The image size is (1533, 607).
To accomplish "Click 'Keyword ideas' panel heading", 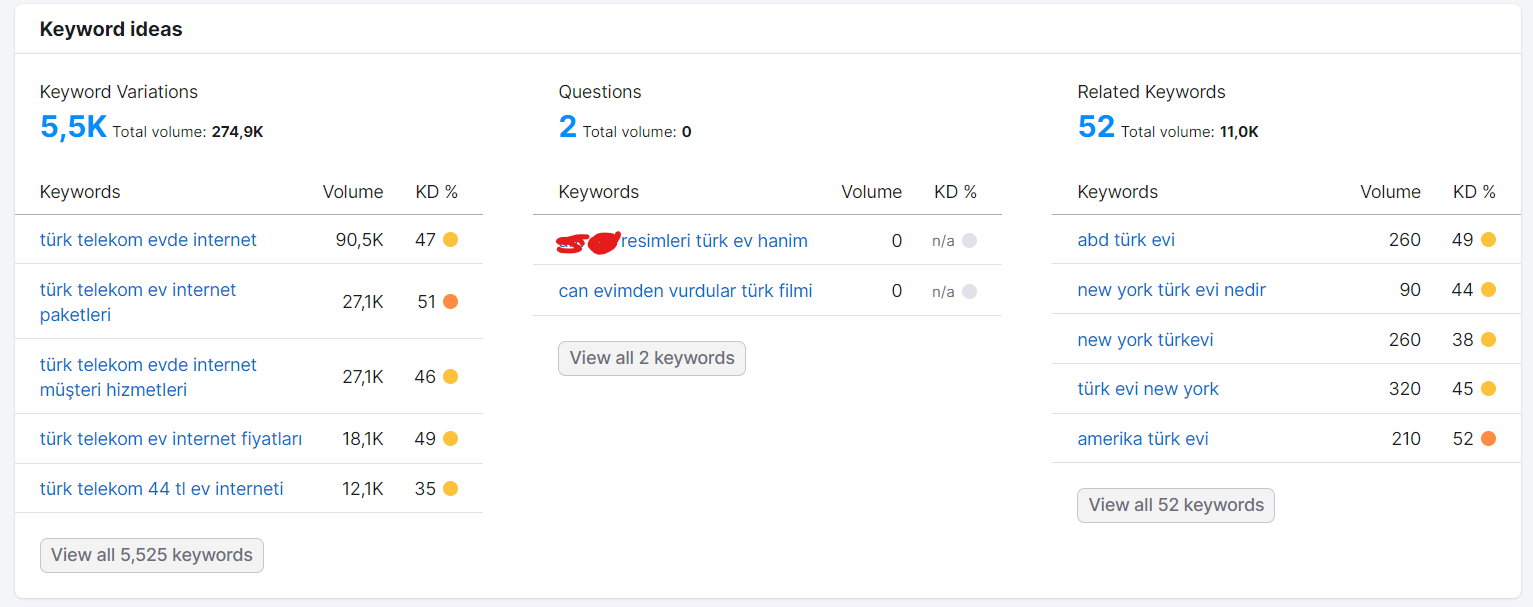I will pos(111,30).
